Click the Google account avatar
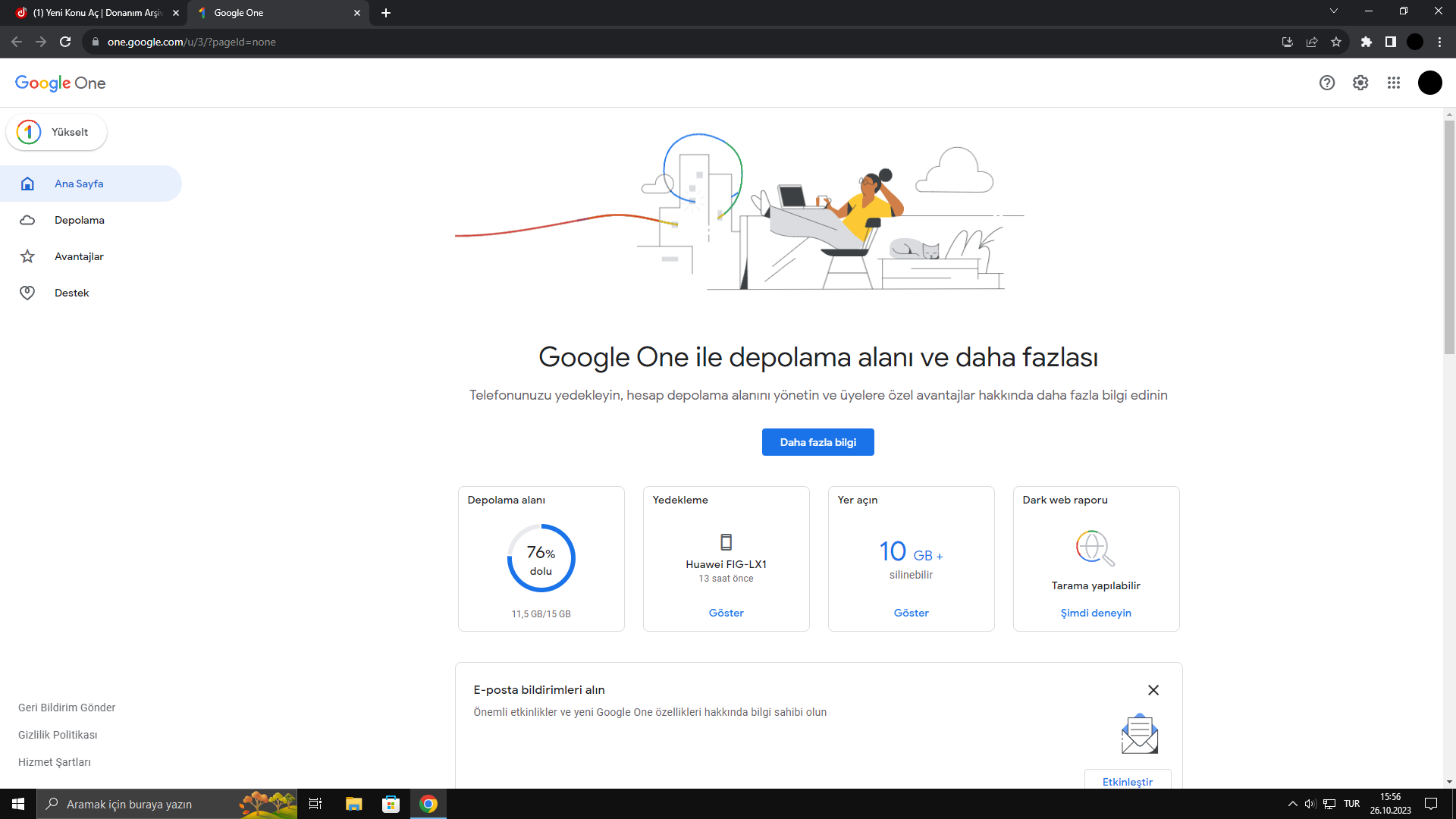Image resolution: width=1456 pixels, height=819 pixels. click(x=1429, y=83)
